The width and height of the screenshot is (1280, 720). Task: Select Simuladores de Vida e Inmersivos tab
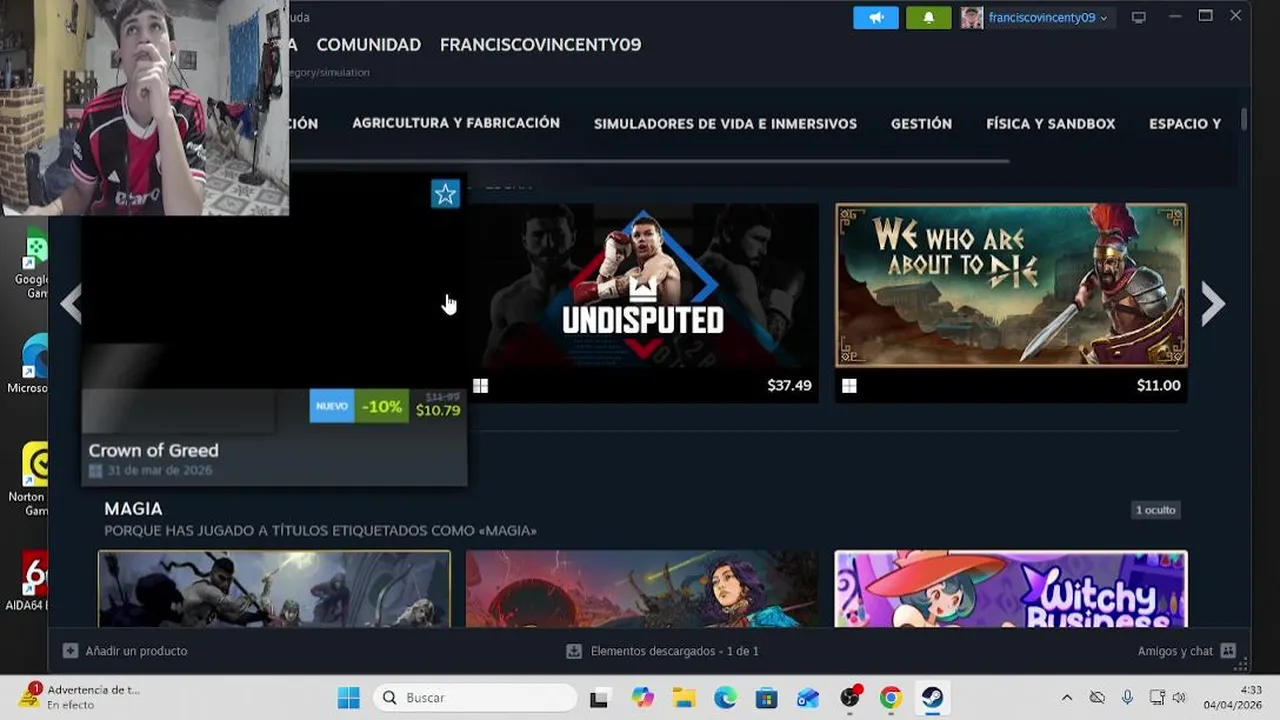725,124
